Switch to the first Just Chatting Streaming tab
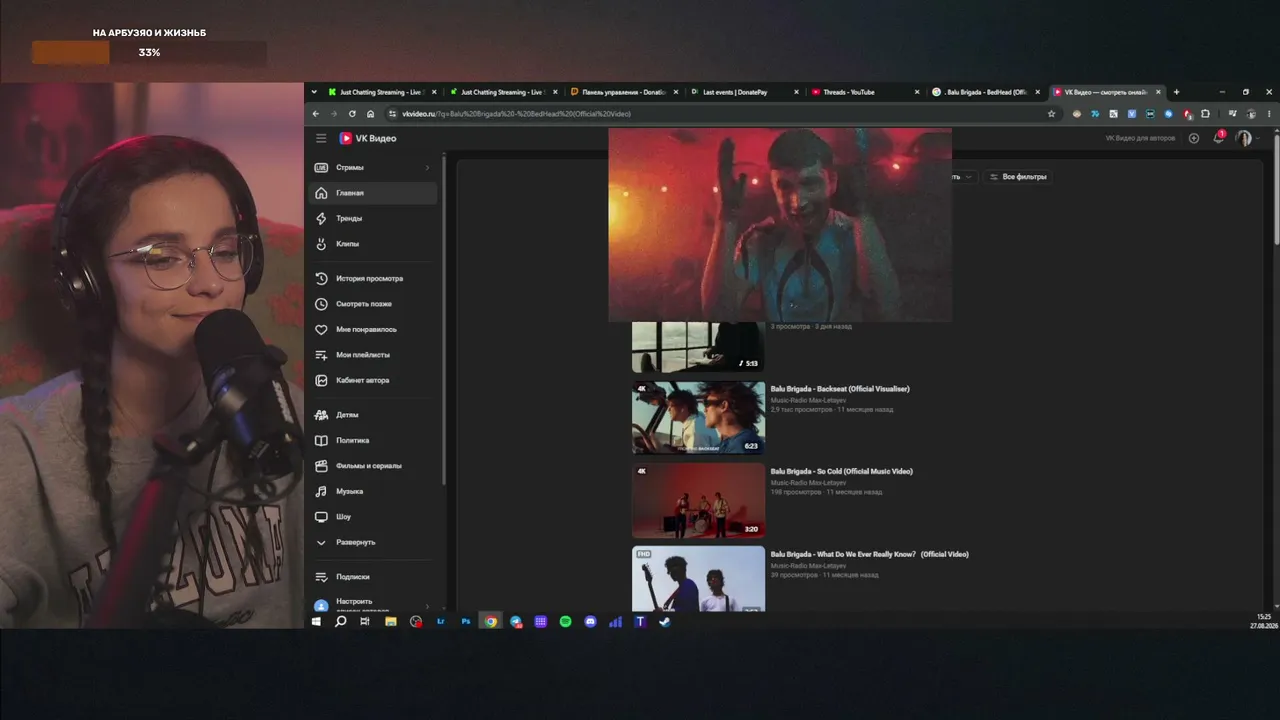This screenshot has height=720, width=1280. pos(383,92)
